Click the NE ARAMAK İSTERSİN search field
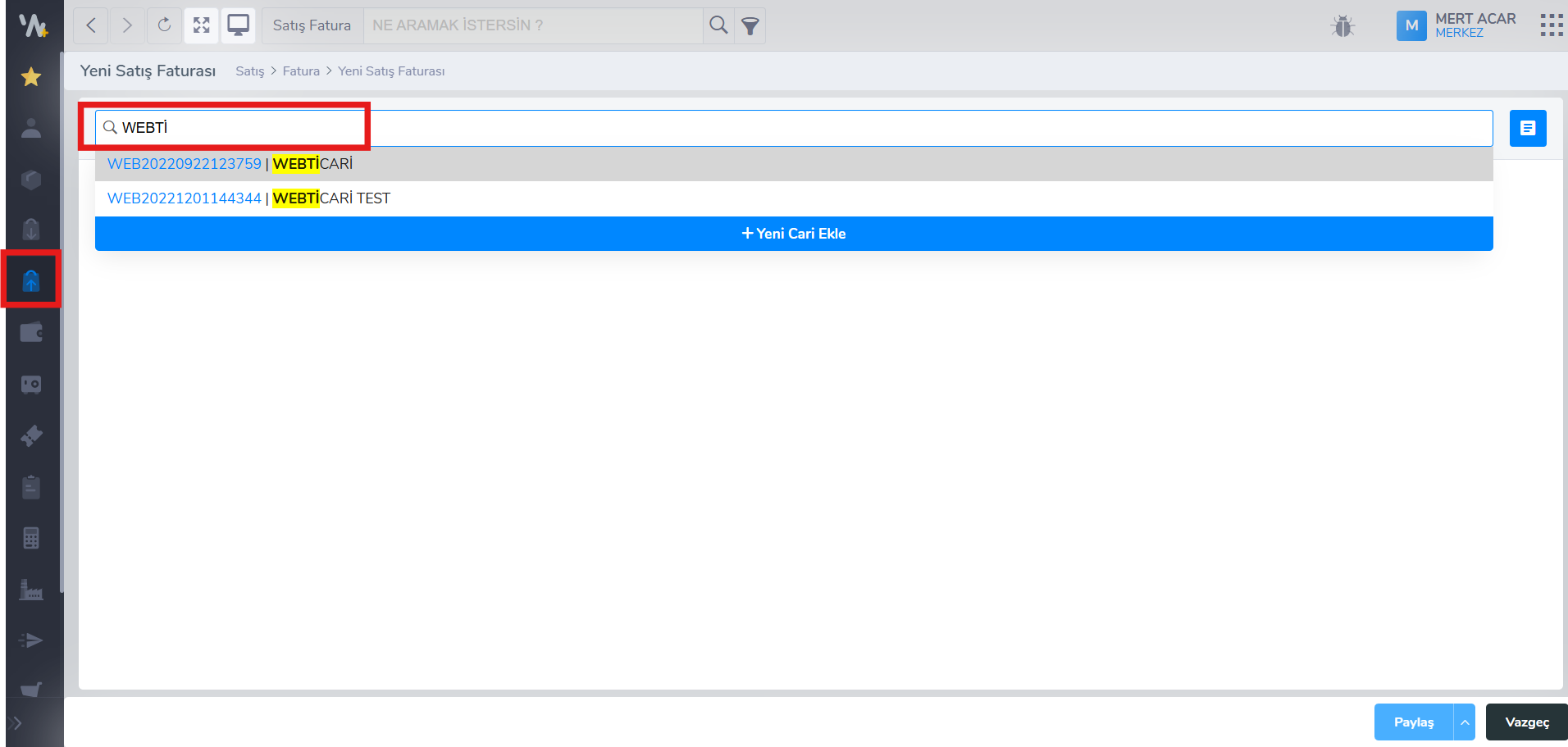Image resolution: width=1568 pixels, height=747 pixels. 533,25
